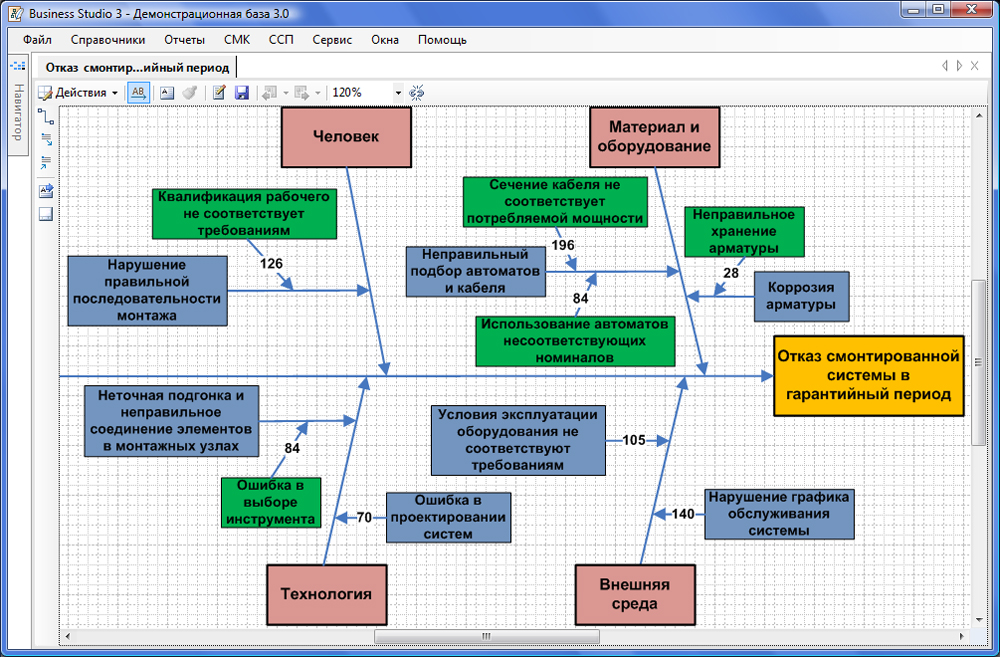The image size is (1000, 657).
Task: Open the Отчеты menu
Action: click(185, 40)
